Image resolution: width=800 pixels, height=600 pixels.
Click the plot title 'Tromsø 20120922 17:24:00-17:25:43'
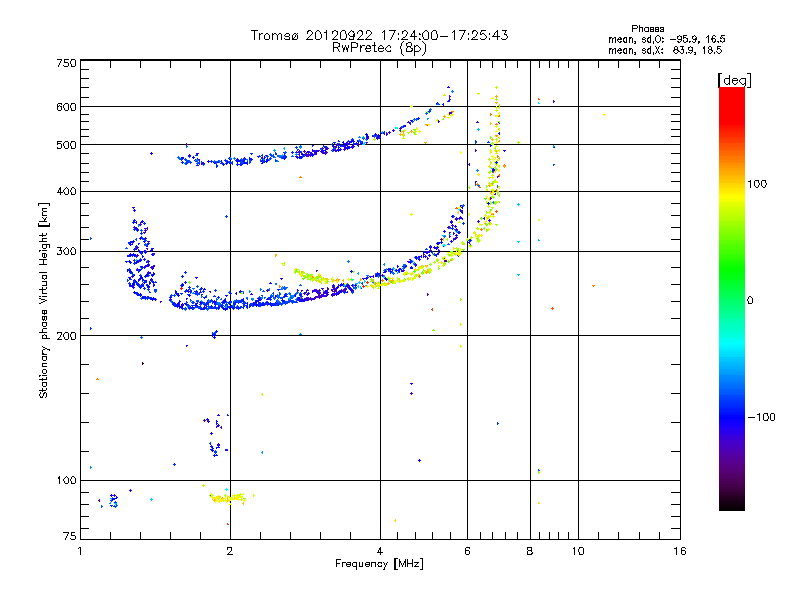point(379,35)
